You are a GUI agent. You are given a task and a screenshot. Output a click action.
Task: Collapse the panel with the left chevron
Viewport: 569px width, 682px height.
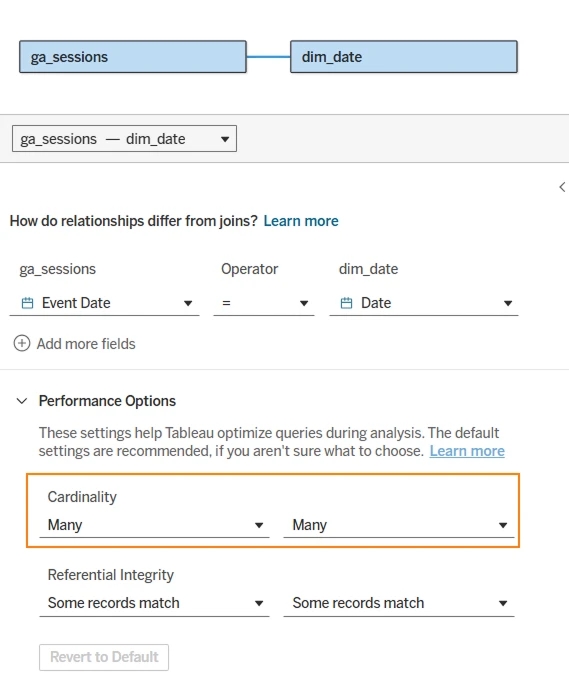(562, 187)
